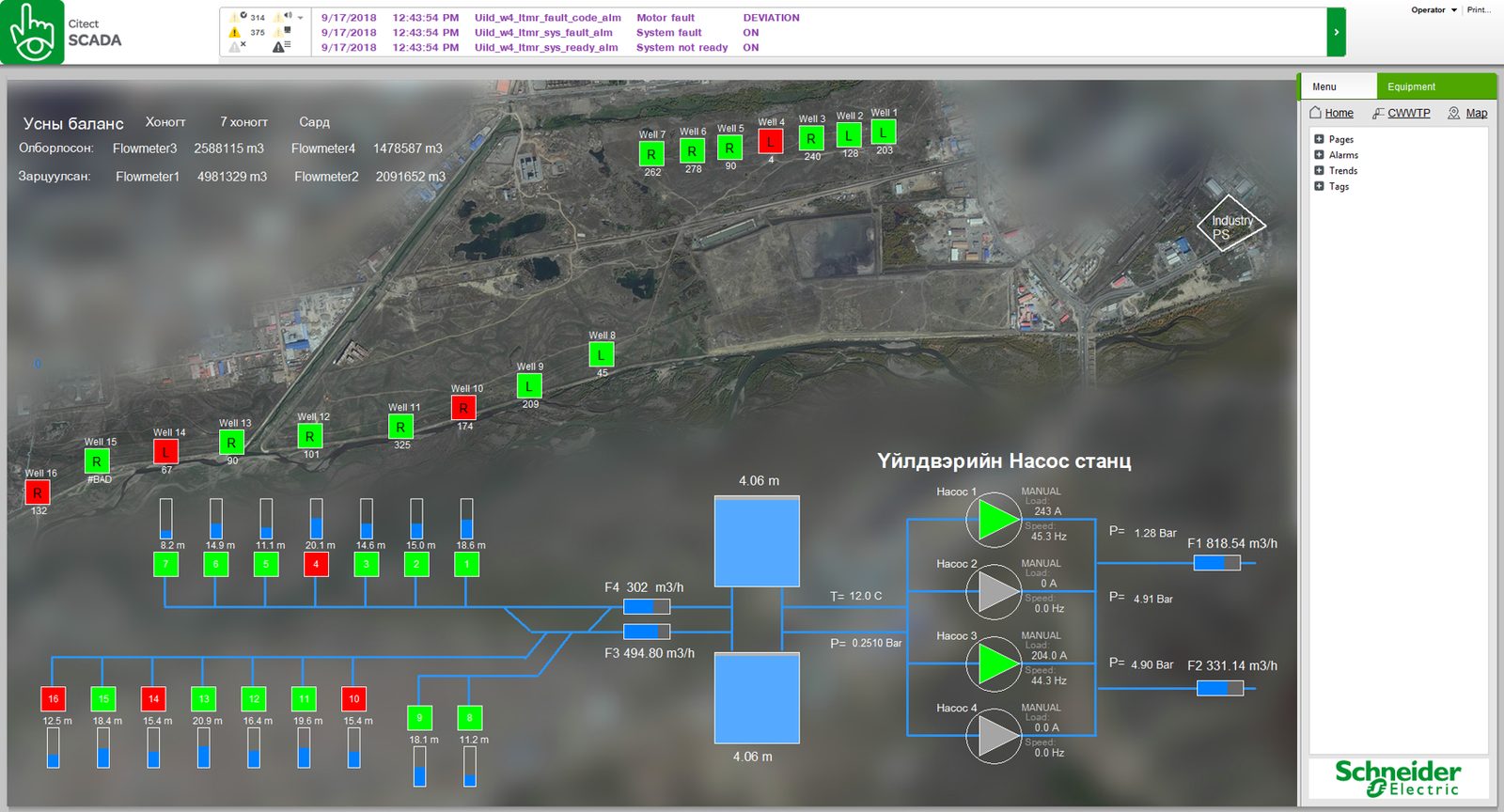The height and width of the screenshot is (812, 1504).
Task: Select the 7 хоног period tab
Action: [243, 122]
